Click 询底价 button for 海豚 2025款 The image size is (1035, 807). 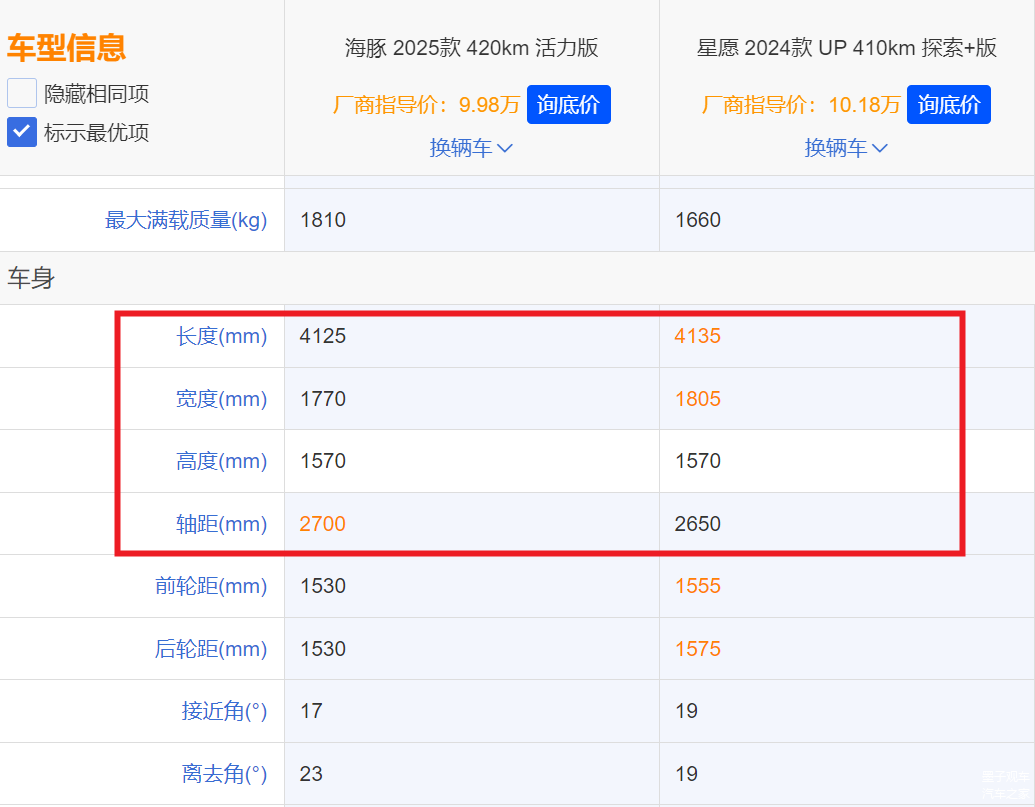point(568,104)
